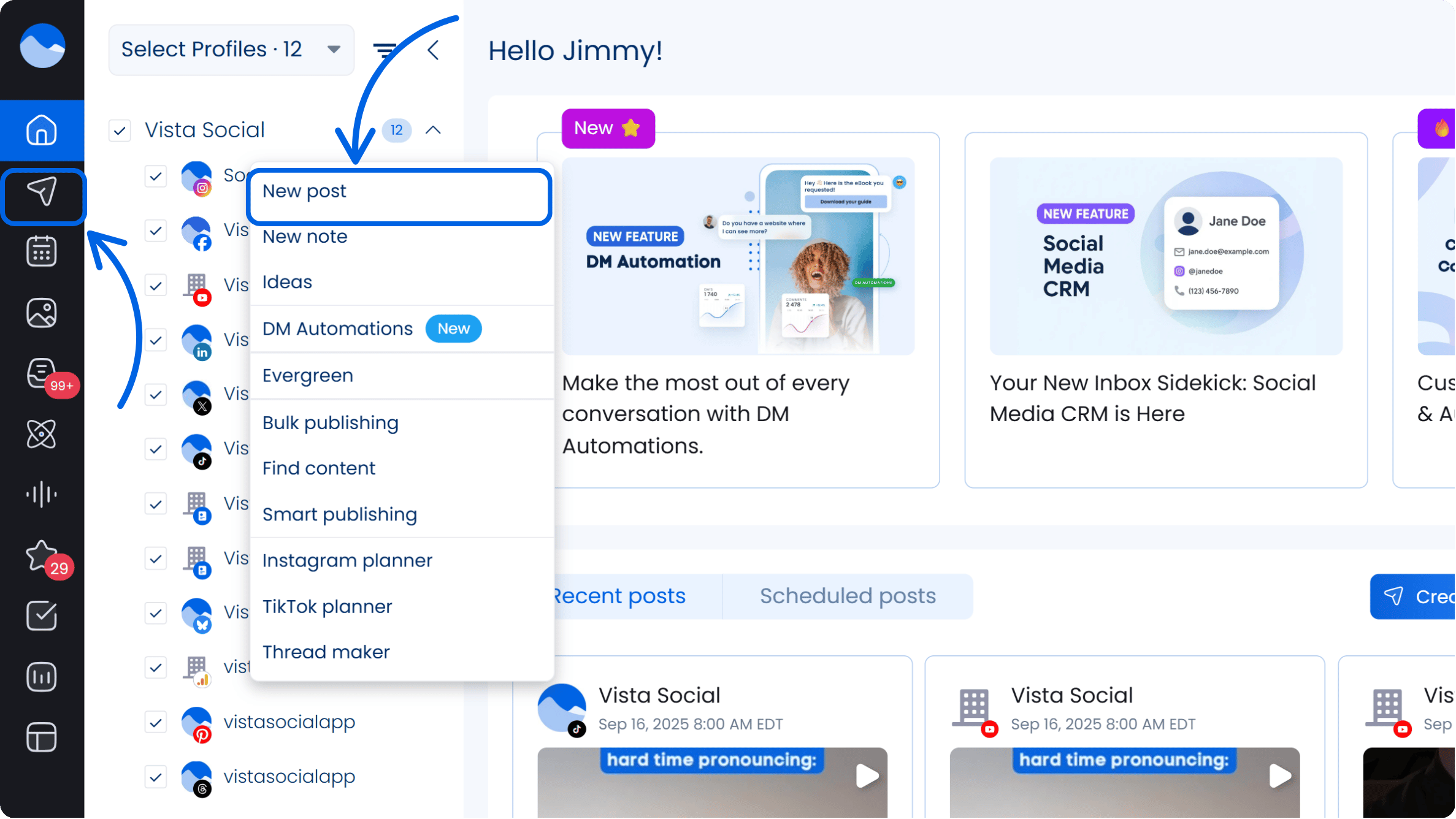Open the Reports bar chart icon

click(42, 677)
